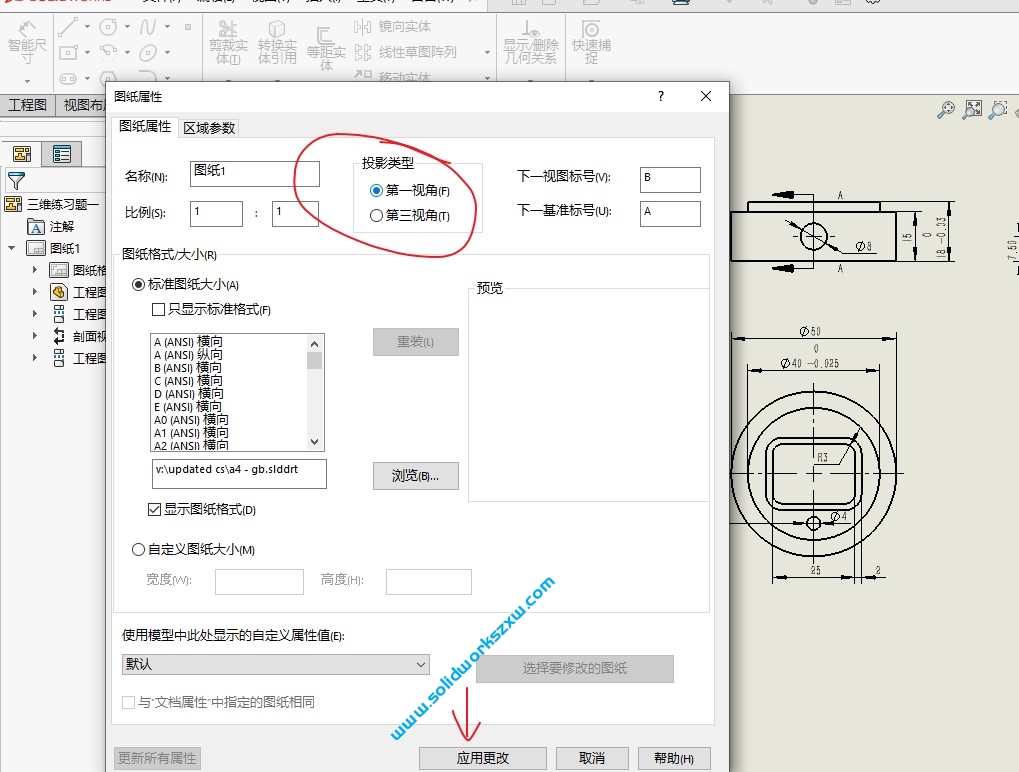Switch to 区域参数 tab
Image resolution: width=1019 pixels, height=772 pixels.
(x=209, y=128)
